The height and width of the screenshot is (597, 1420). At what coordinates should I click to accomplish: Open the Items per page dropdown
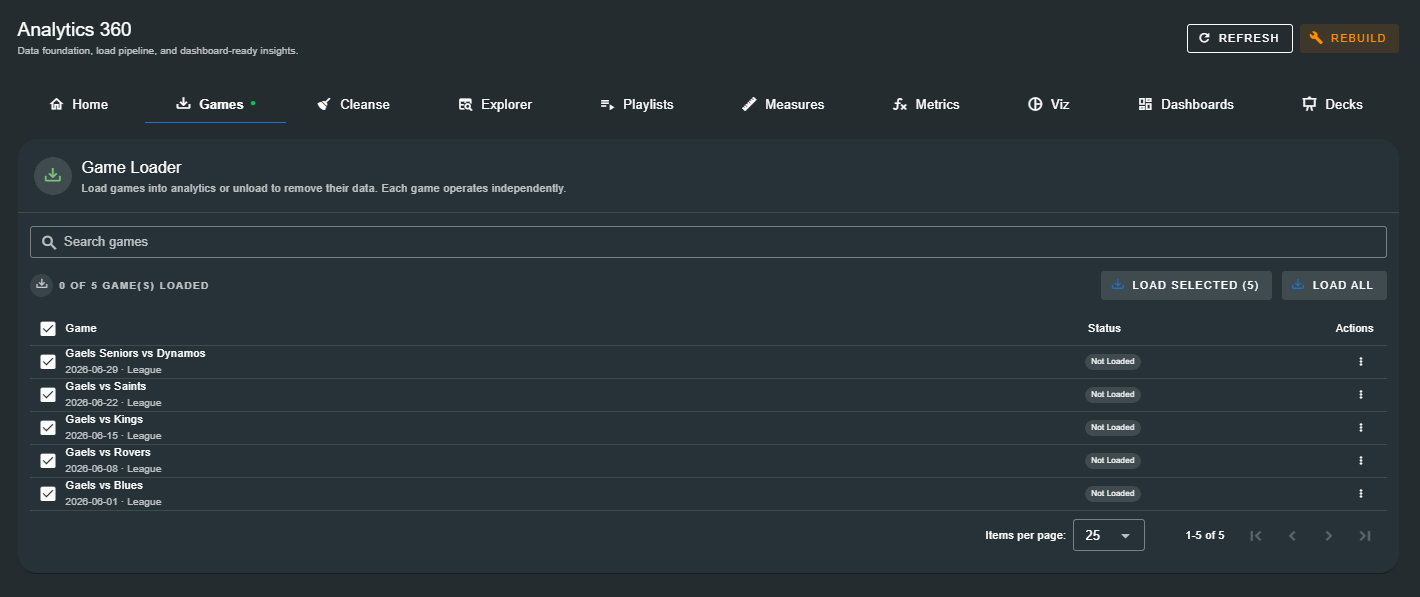click(1108, 535)
